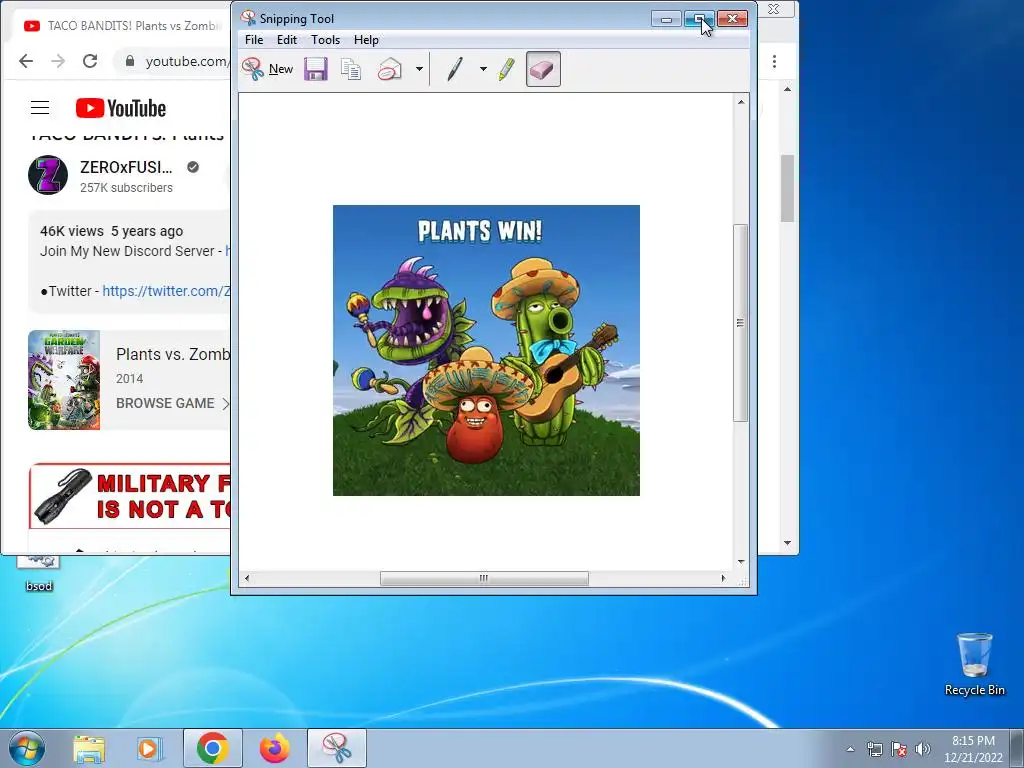Open the Twitter link in description
The width and height of the screenshot is (1024, 768).
click(x=167, y=291)
